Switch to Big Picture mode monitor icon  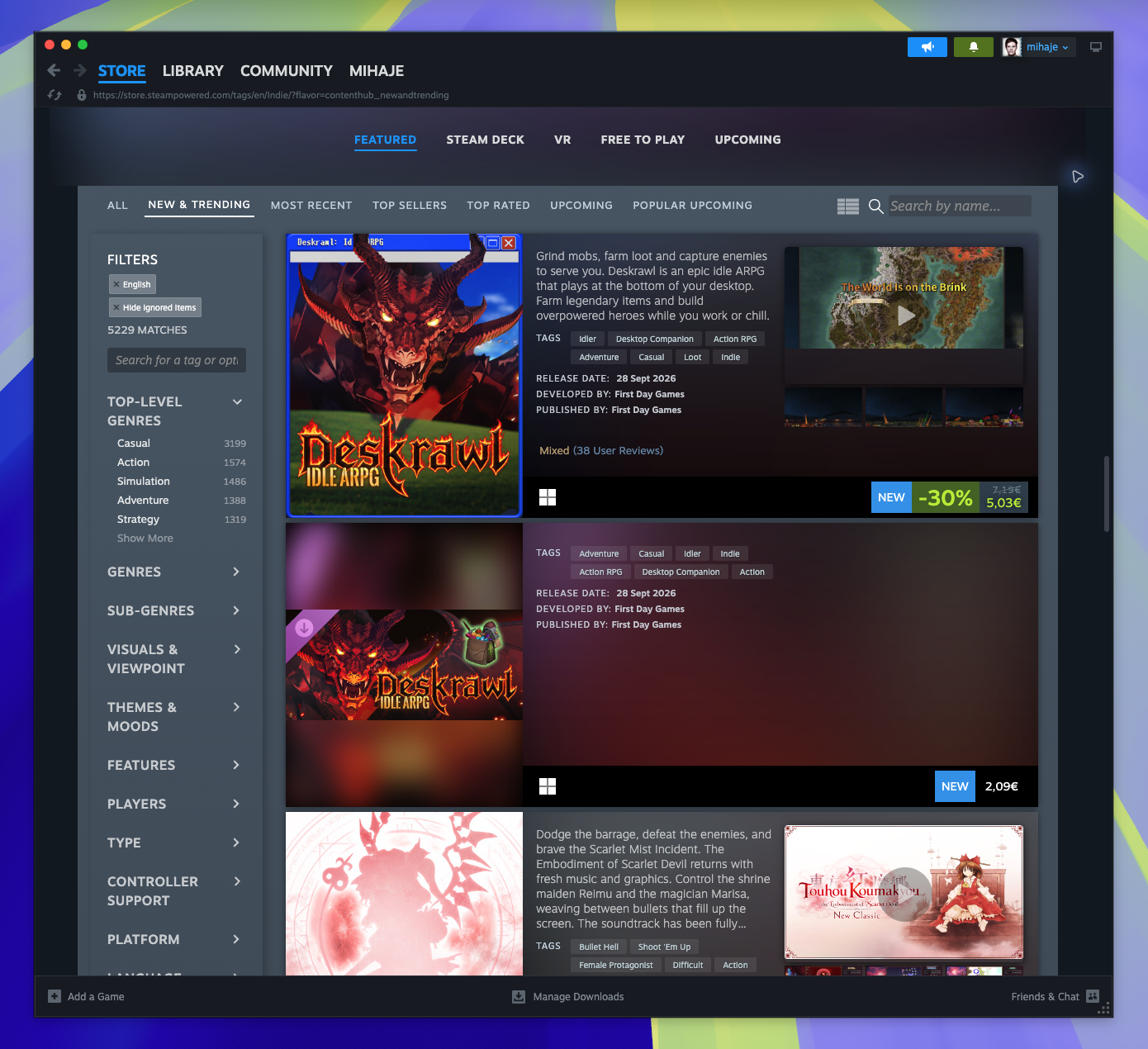pos(1096,47)
